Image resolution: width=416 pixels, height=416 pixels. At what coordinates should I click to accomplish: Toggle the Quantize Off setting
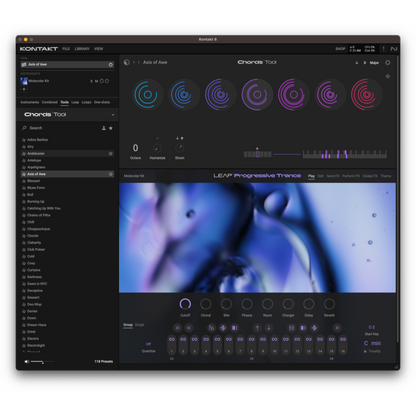148,344
